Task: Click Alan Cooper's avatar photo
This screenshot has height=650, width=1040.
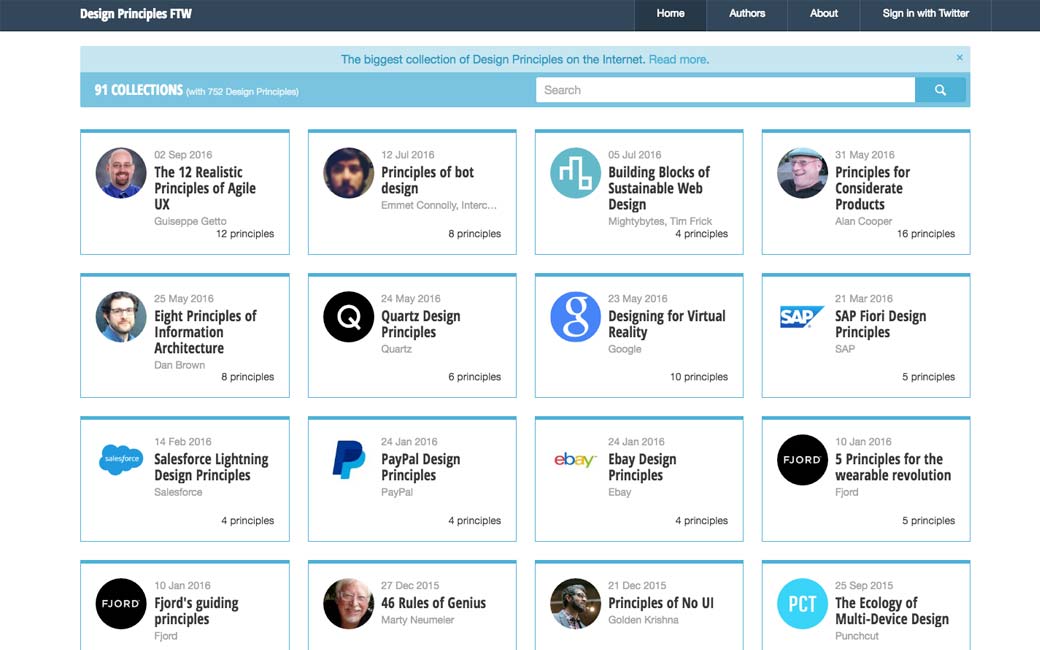Action: (x=802, y=173)
